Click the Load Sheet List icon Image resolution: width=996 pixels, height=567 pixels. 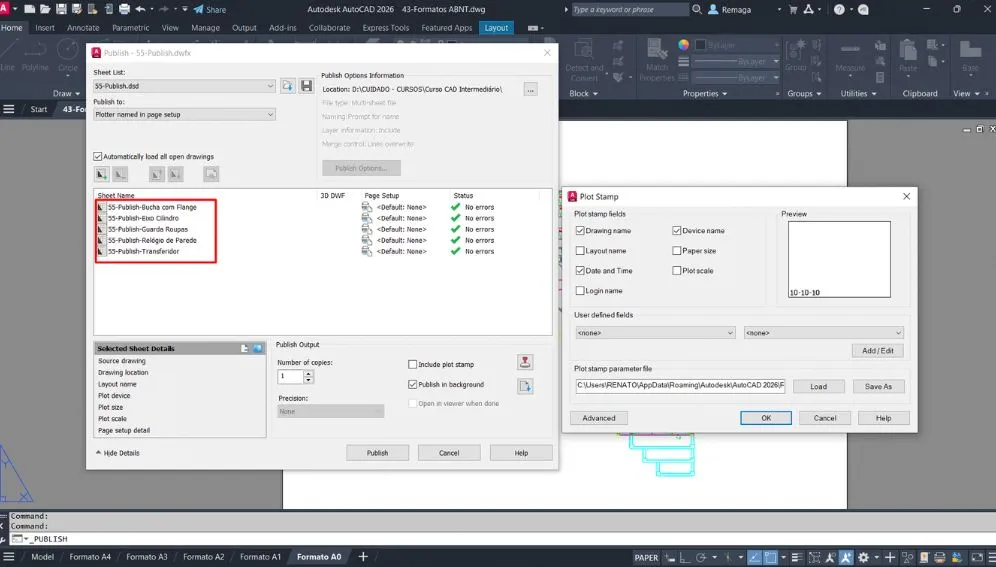(288, 87)
